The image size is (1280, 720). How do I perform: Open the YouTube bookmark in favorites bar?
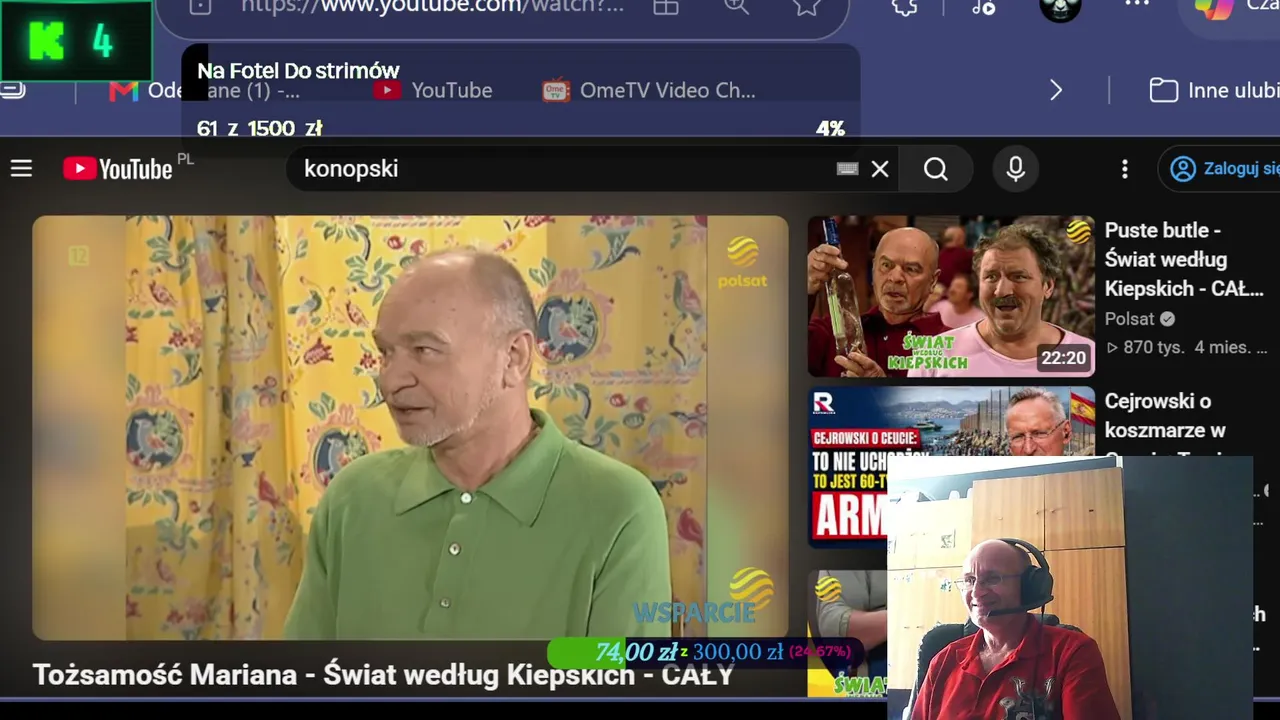coord(433,90)
